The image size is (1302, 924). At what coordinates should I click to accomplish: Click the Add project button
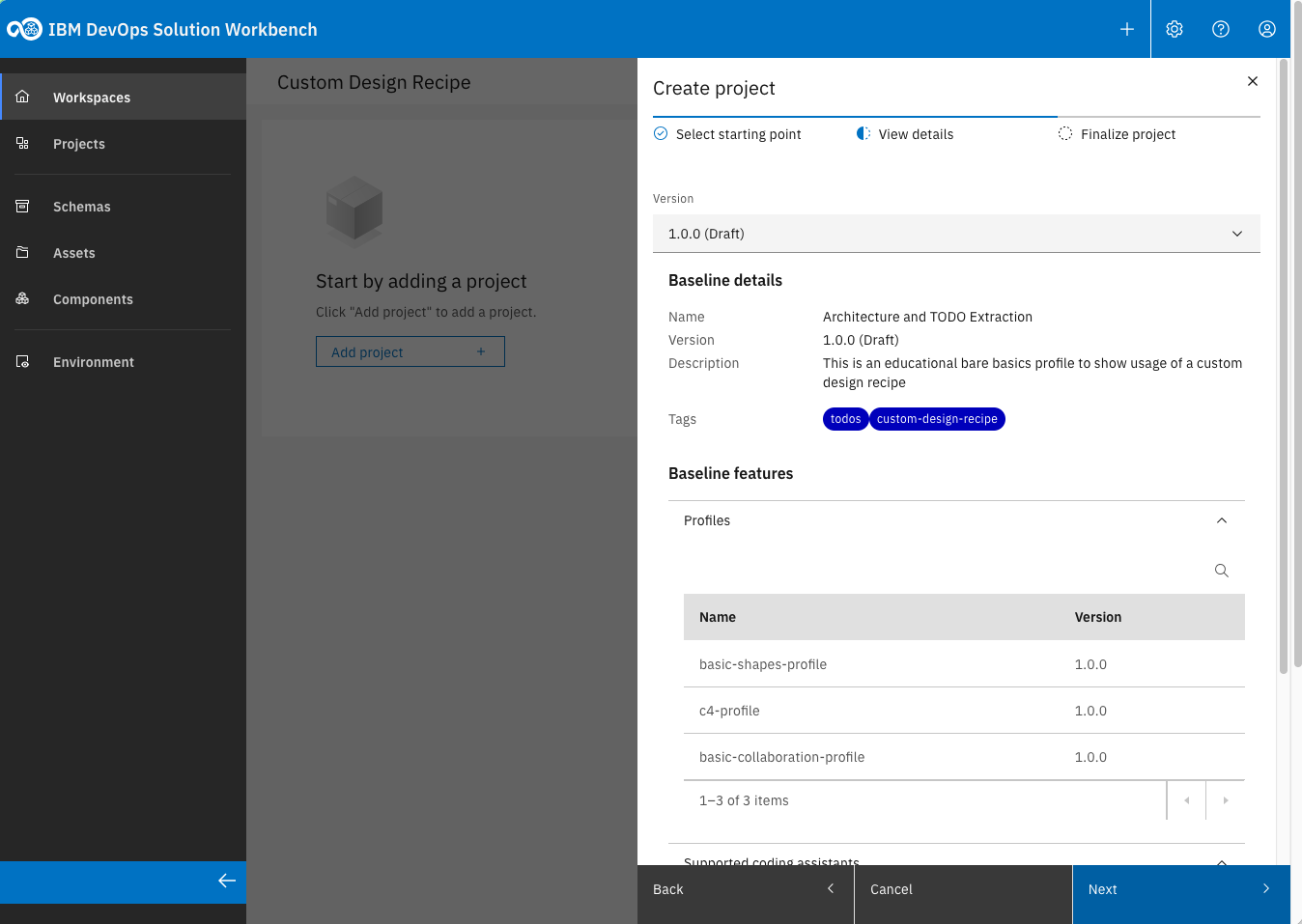click(410, 351)
